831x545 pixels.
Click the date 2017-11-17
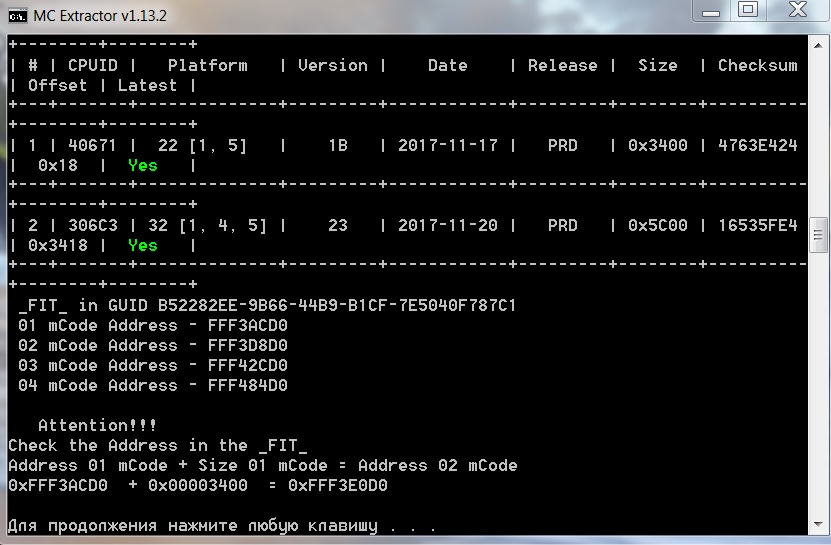[448, 145]
